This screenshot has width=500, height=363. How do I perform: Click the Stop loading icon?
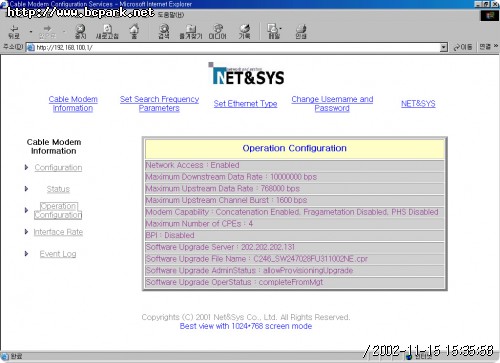(x=80, y=32)
